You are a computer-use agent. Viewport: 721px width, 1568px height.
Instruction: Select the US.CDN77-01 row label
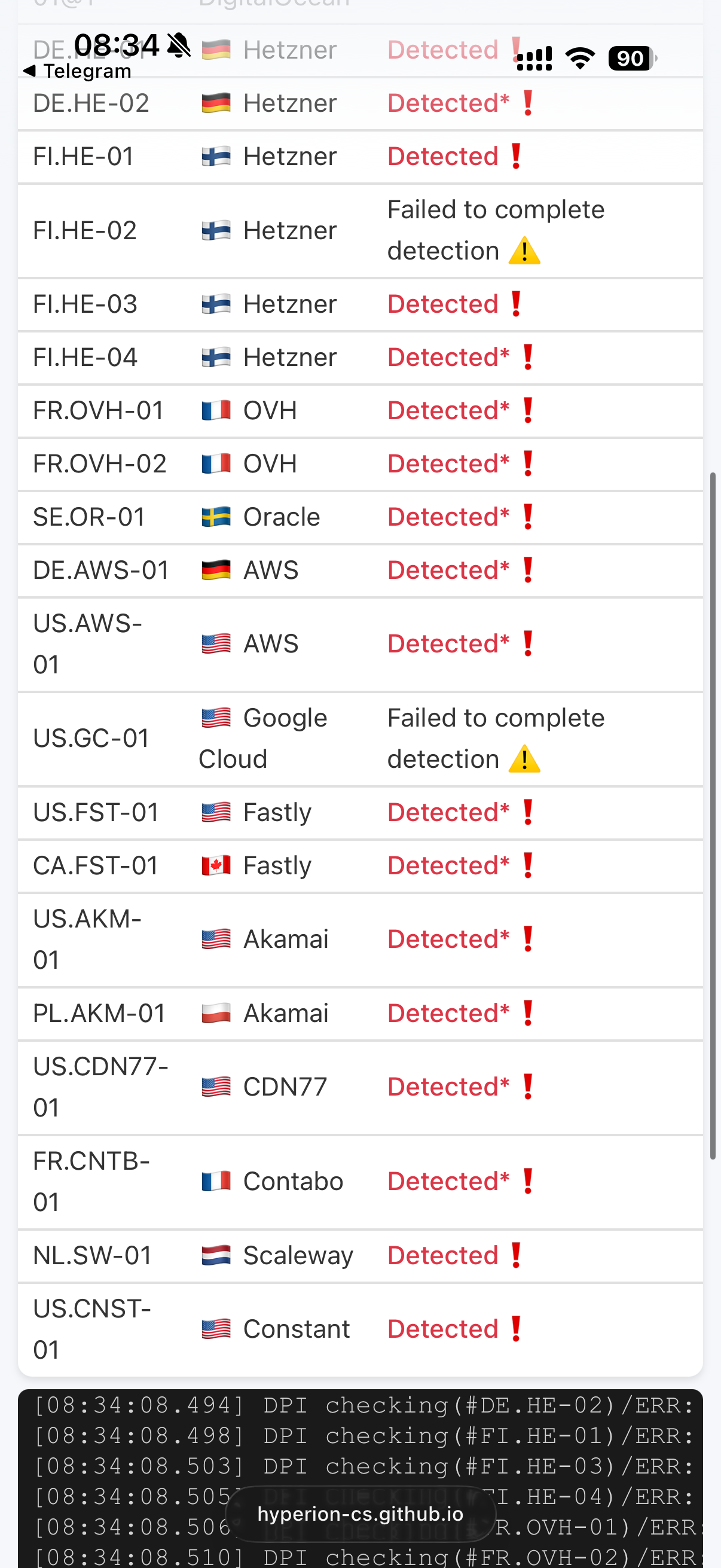(100, 1087)
